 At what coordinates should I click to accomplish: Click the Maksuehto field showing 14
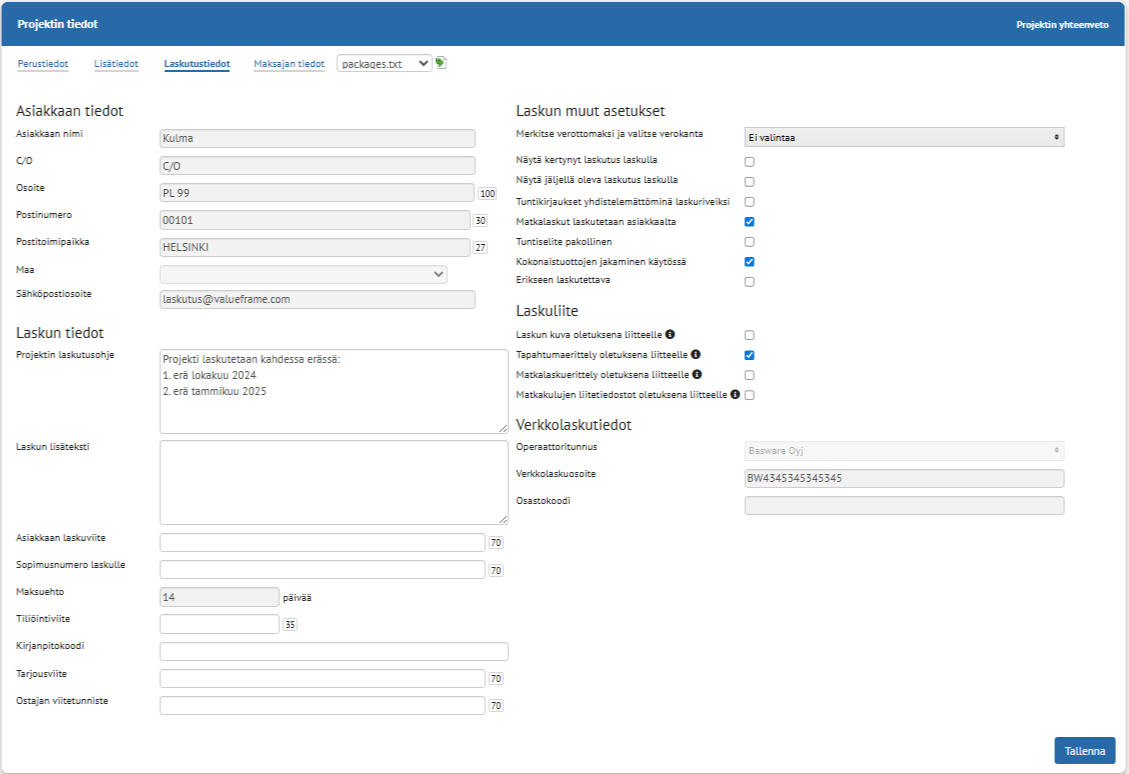tap(220, 597)
